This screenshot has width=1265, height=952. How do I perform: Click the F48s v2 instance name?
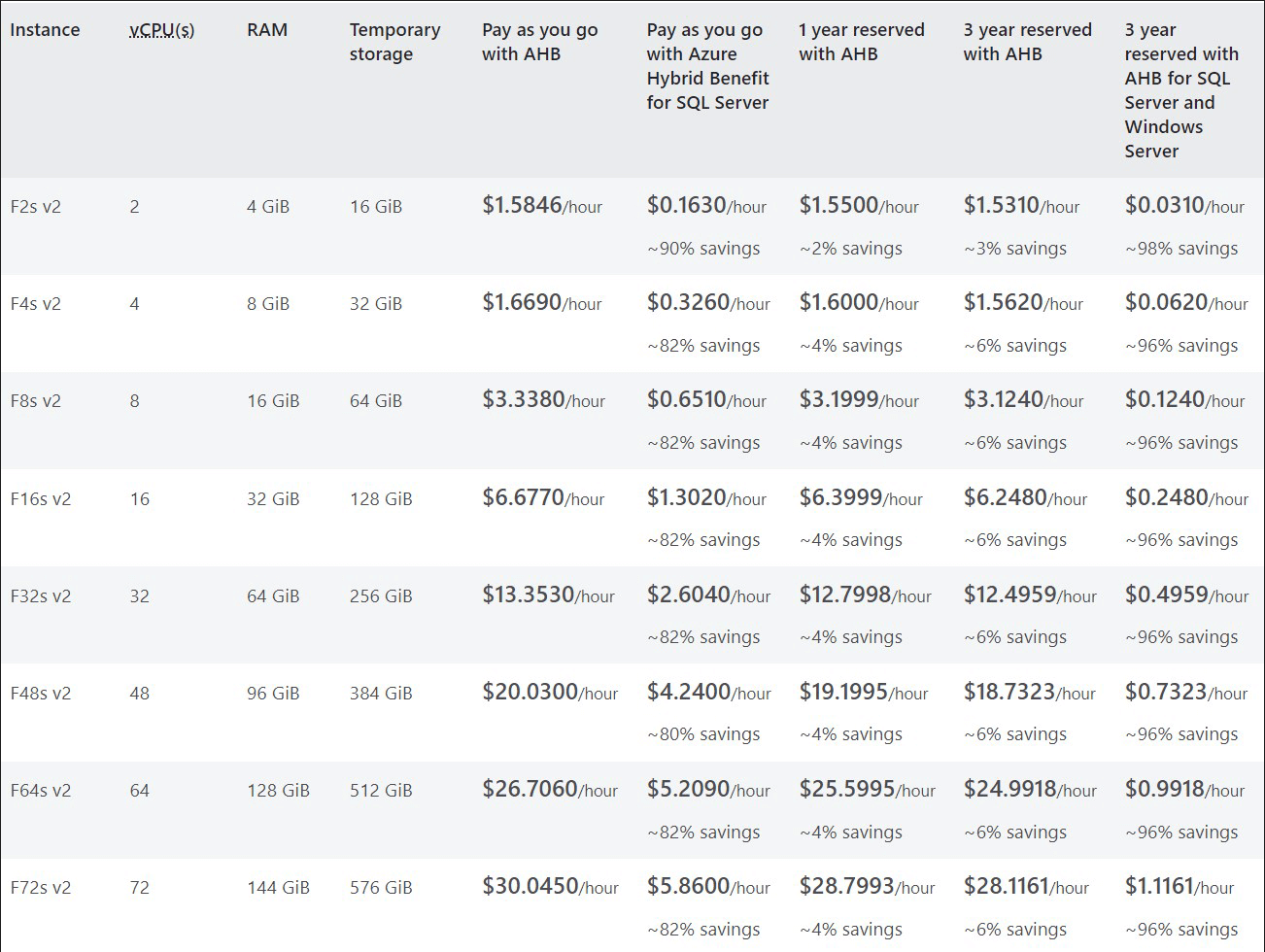41,694
